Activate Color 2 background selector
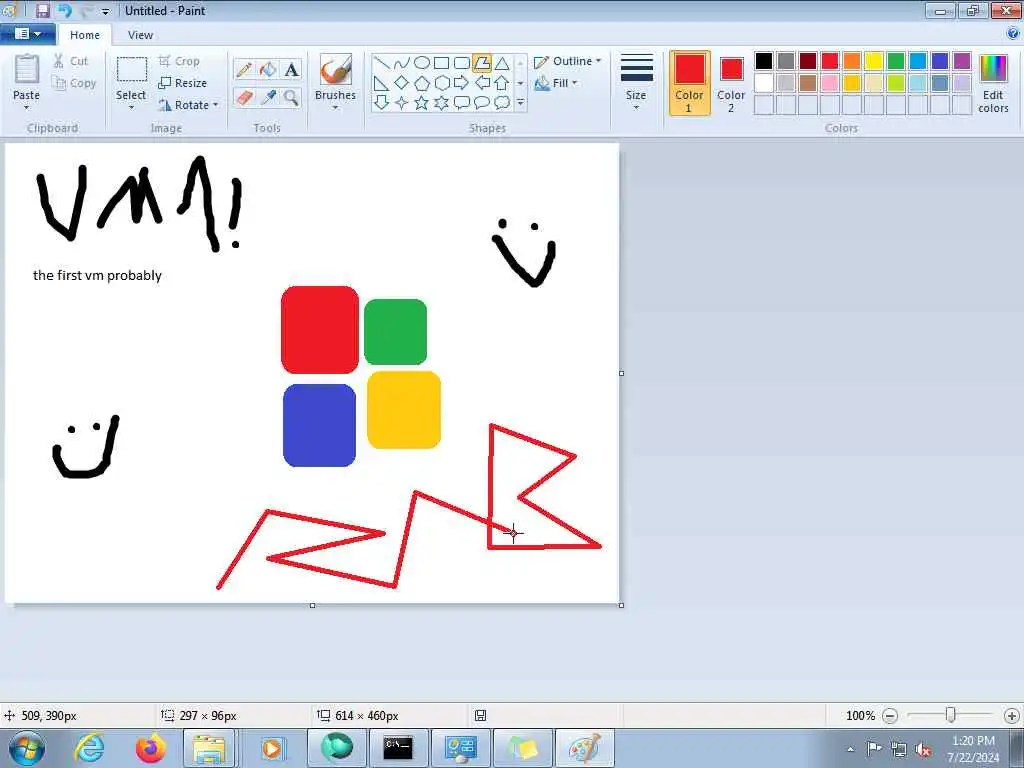 pos(731,83)
